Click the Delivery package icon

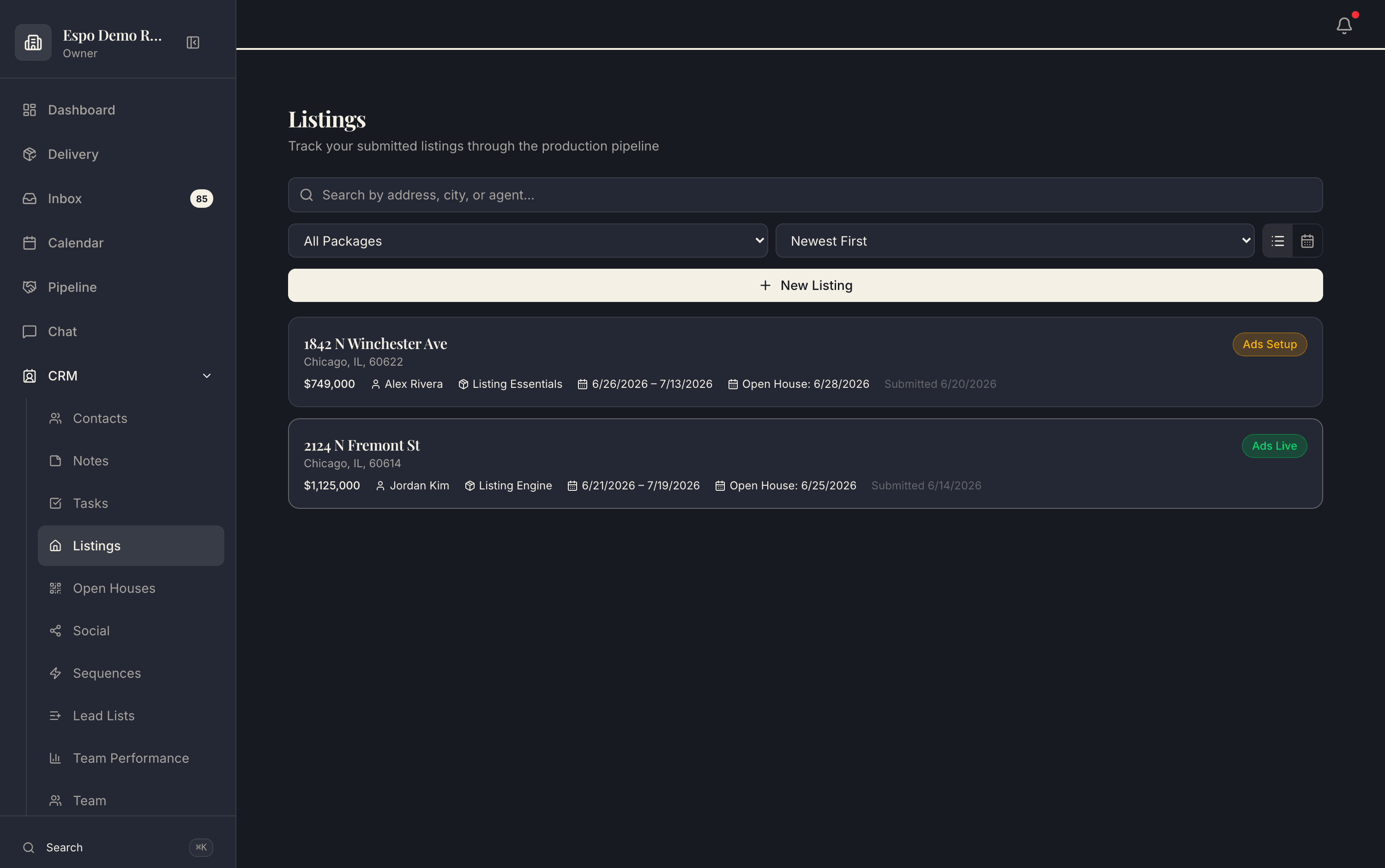[29, 154]
